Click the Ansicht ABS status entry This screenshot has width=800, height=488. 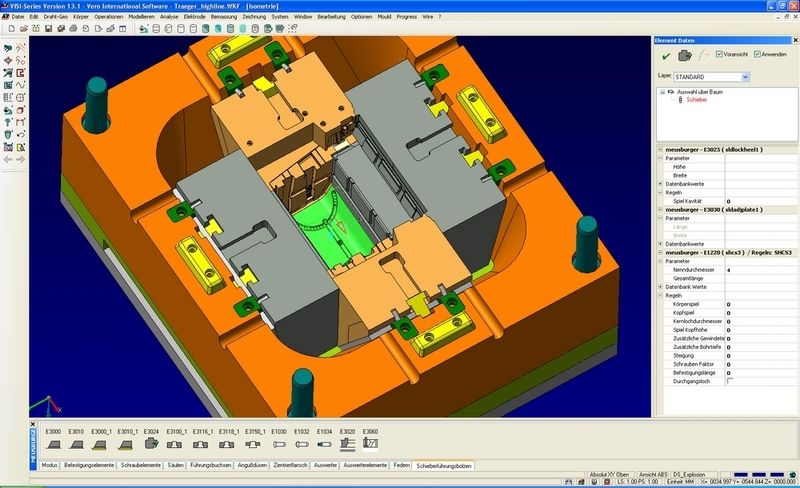tap(653, 475)
